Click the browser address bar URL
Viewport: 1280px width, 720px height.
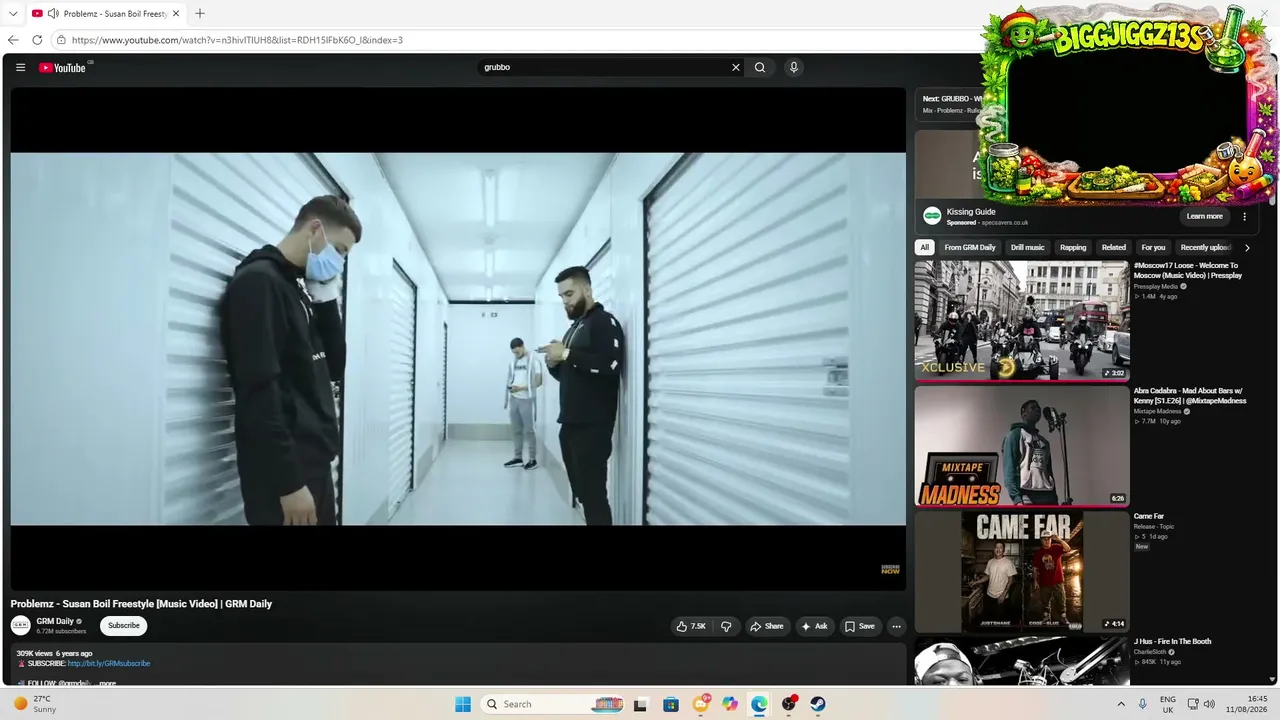237,40
